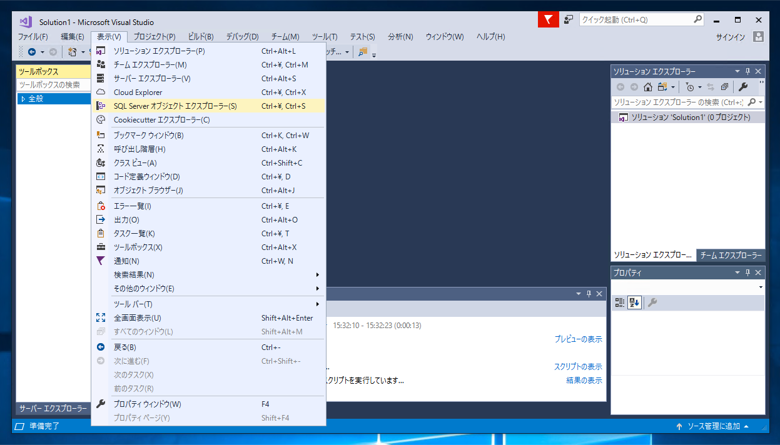Click the categorized view icon in Properties

tap(620, 302)
